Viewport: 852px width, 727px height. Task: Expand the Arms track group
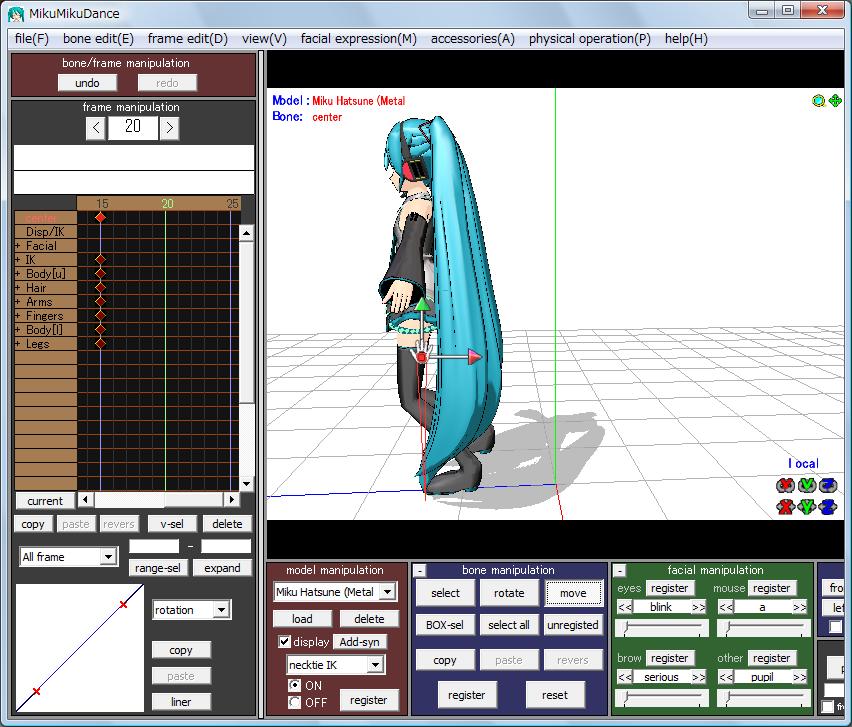(18, 302)
